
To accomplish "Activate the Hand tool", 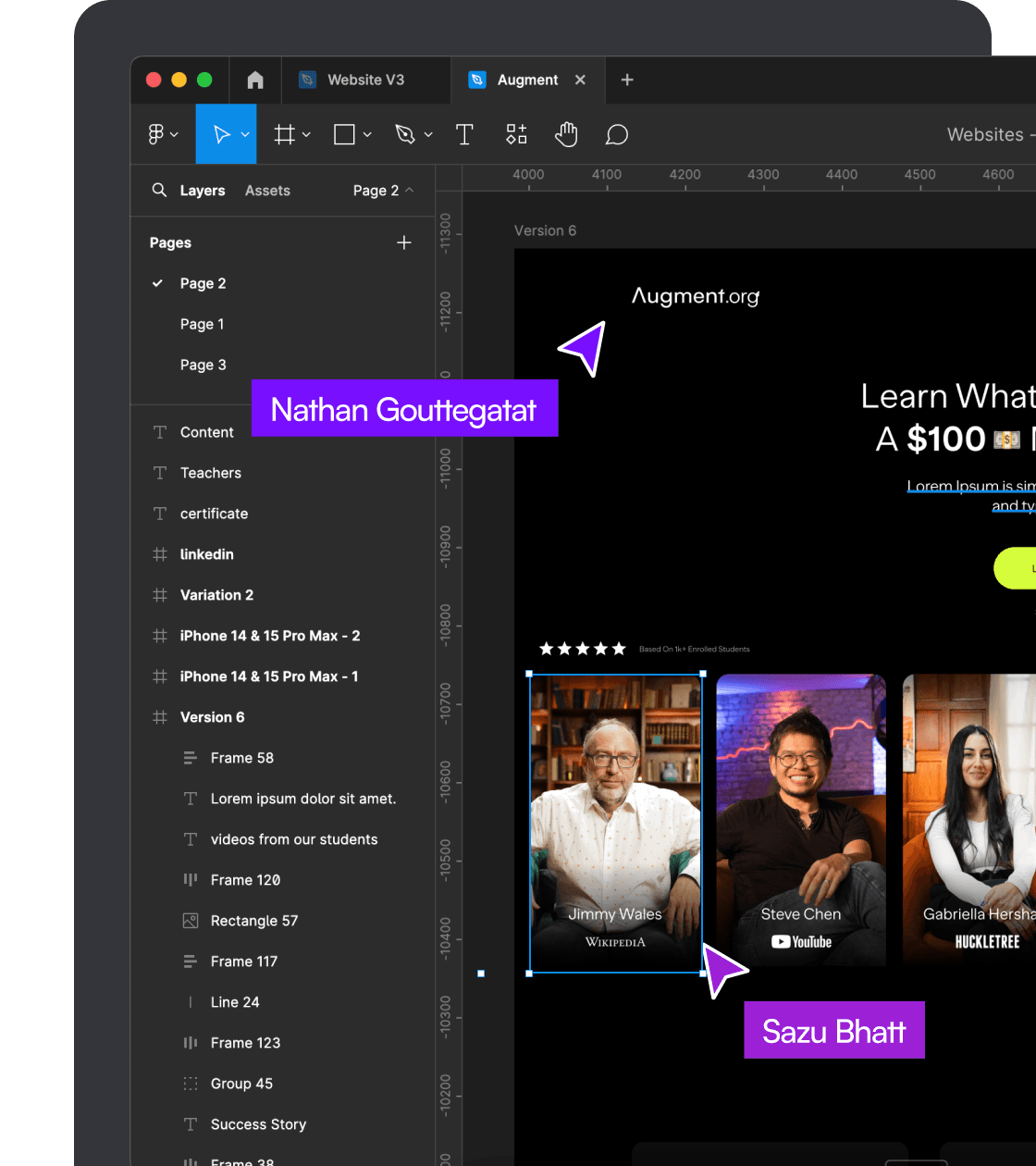I will click(x=566, y=135).
